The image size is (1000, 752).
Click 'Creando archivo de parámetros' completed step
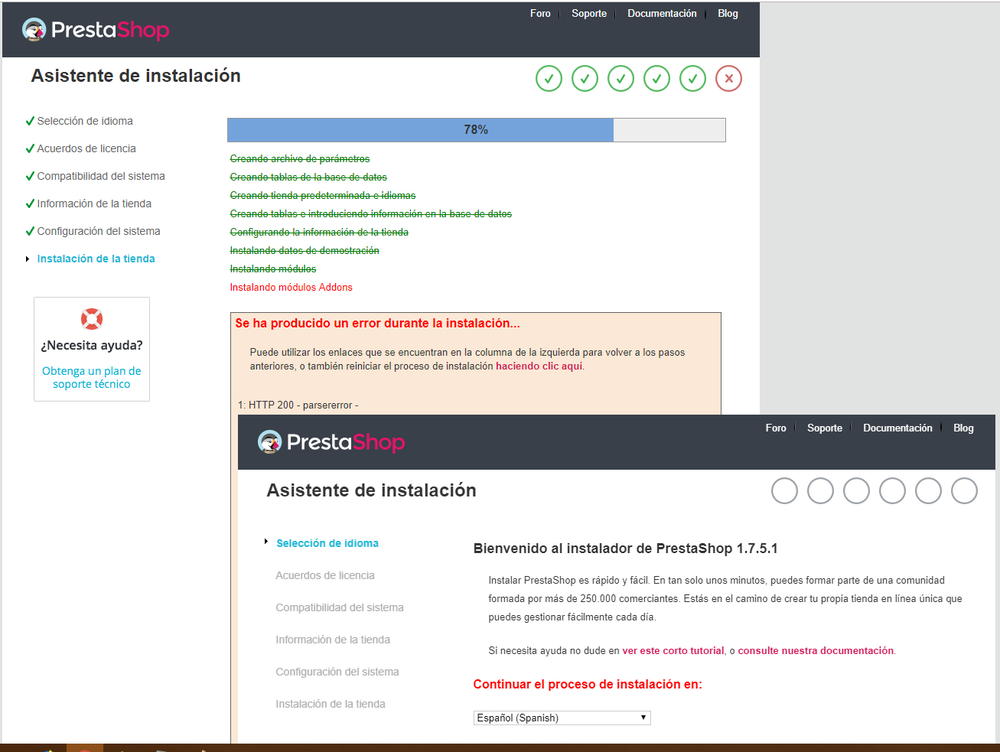tap(300, 159)
